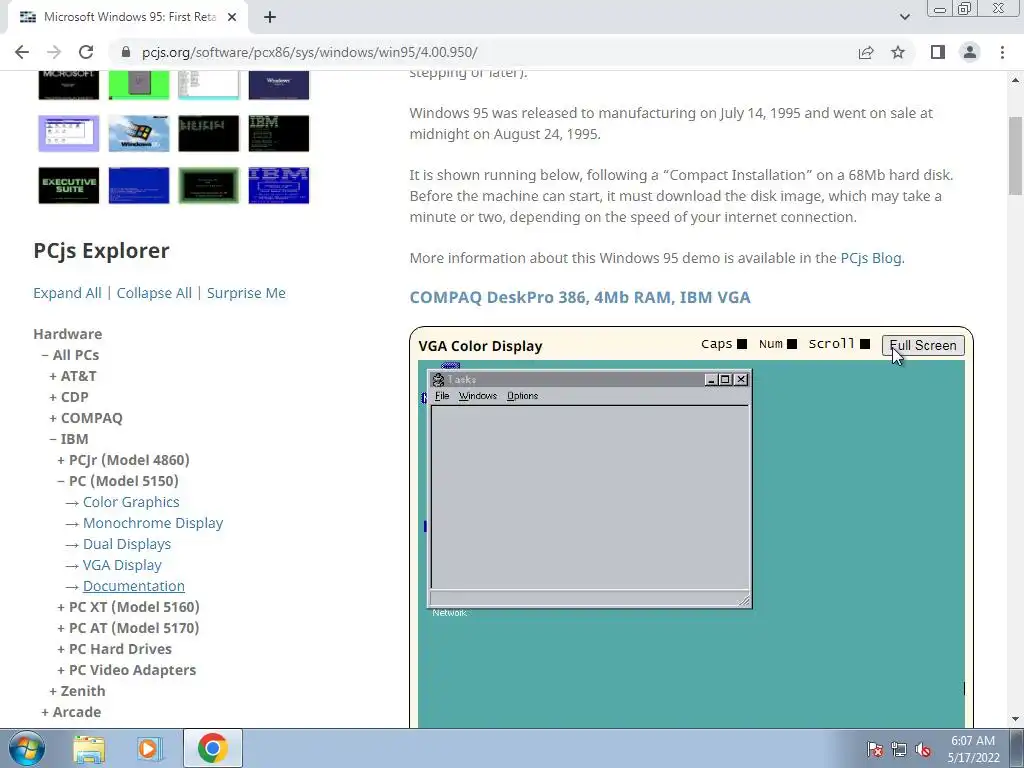This screenshot has height=768, width=1024.
Task: Expand PC AT (Model 5170) node
Action: pos(61,628)
